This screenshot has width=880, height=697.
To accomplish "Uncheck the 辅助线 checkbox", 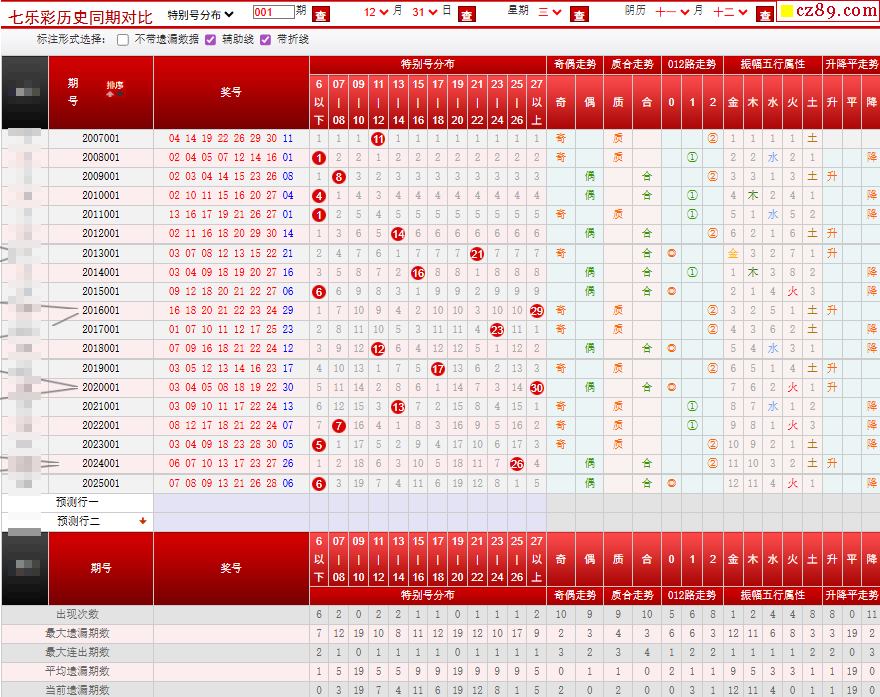I will pos(210,40).
